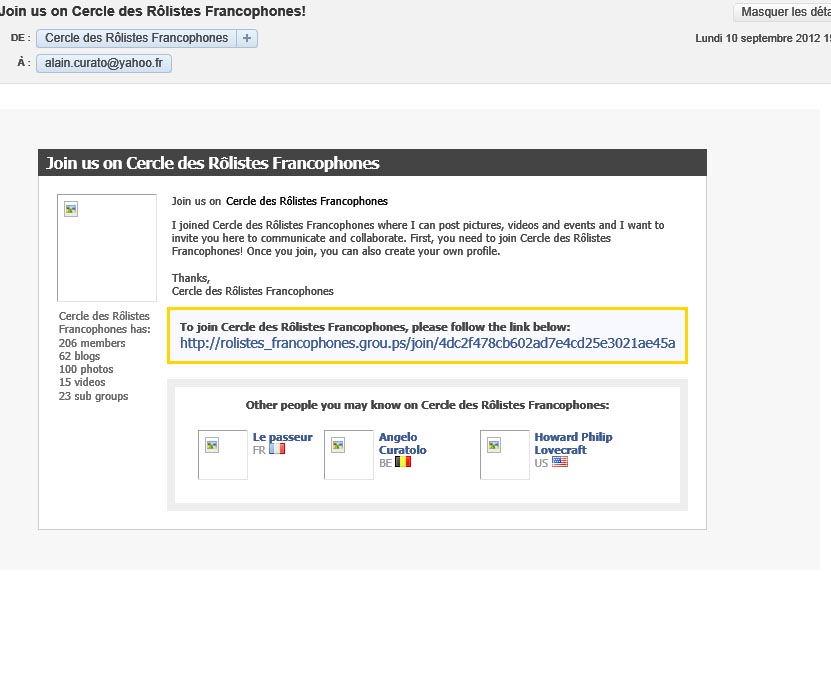831x698 pixels.
Task: Click Angelo Curatolo avatar thumbnail
Action: coord(349,455)
